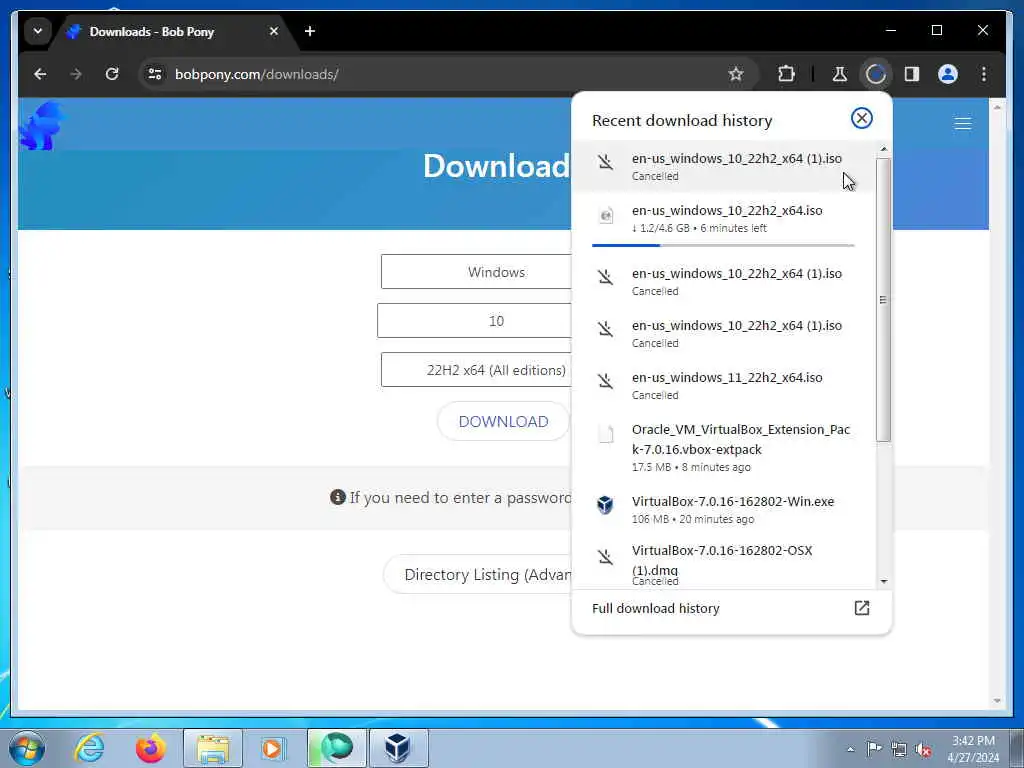The height and width of the screenshot is (768, 1024).
Task: Click VirtualBox cube icon in download list
Action: pos(605,505)
